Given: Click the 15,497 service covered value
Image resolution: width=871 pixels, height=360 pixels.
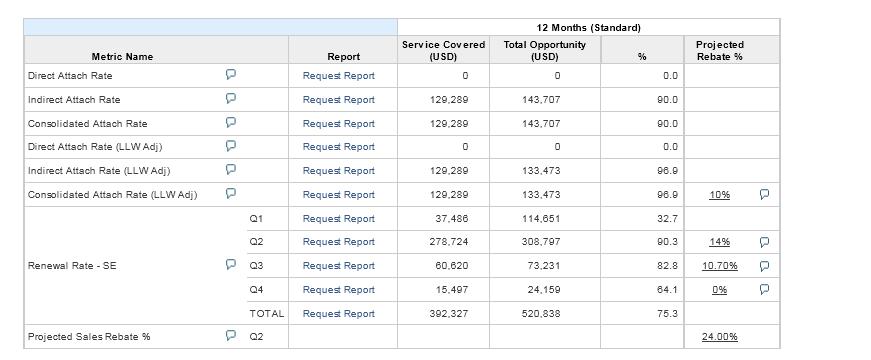Looking at the screenshot, I should pos(451,289).
